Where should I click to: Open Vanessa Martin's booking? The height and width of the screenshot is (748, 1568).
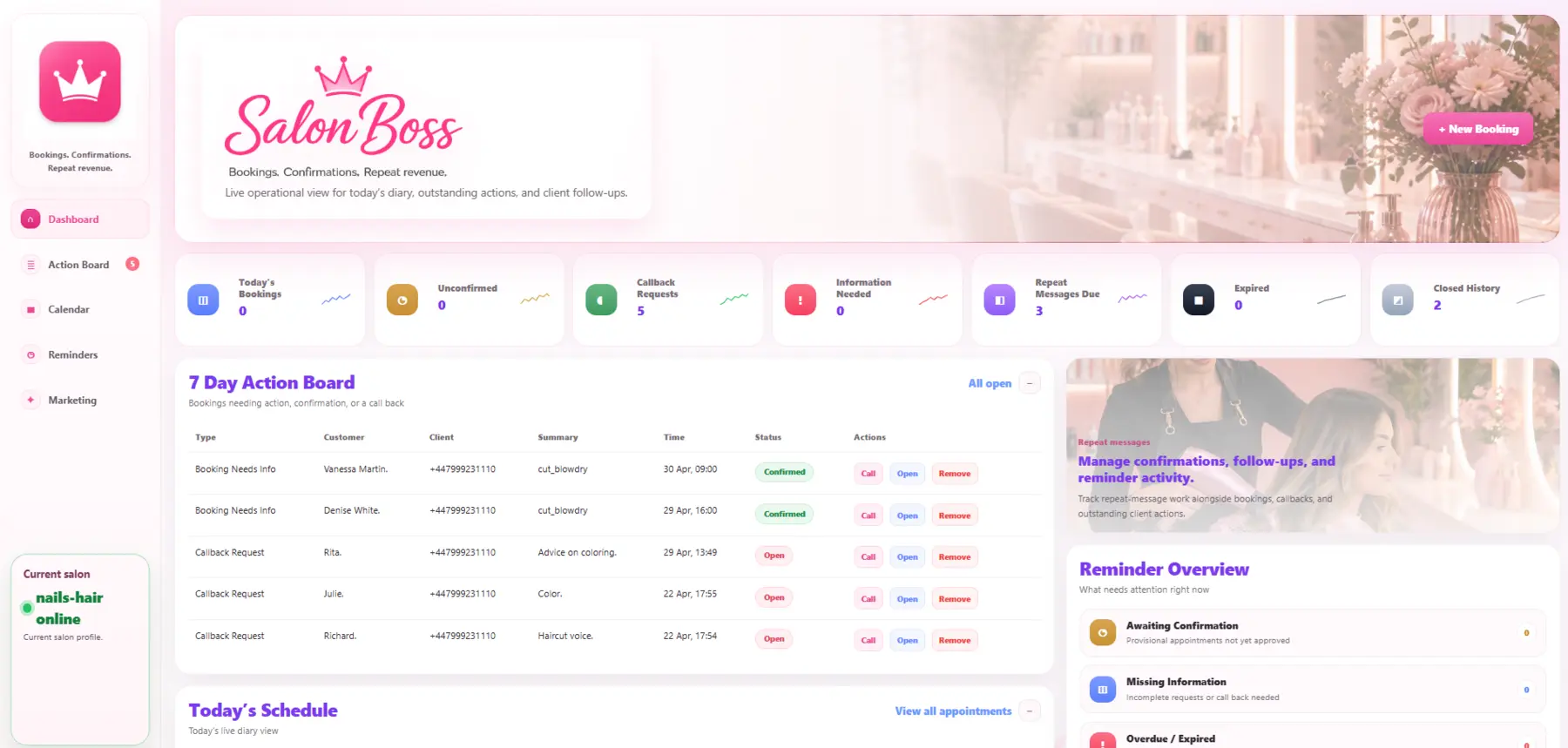click(x=908, y=474)
